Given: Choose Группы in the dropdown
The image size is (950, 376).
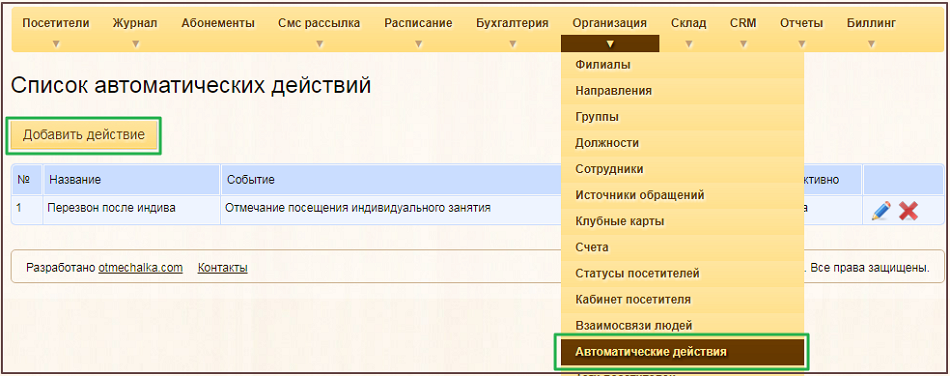Looking at the screenshot, I should (x=683, y=117).
